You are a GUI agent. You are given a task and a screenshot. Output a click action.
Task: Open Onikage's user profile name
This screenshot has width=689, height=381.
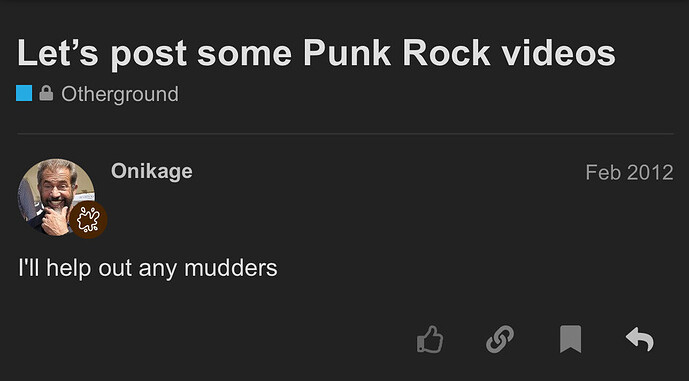click(152, 171)
